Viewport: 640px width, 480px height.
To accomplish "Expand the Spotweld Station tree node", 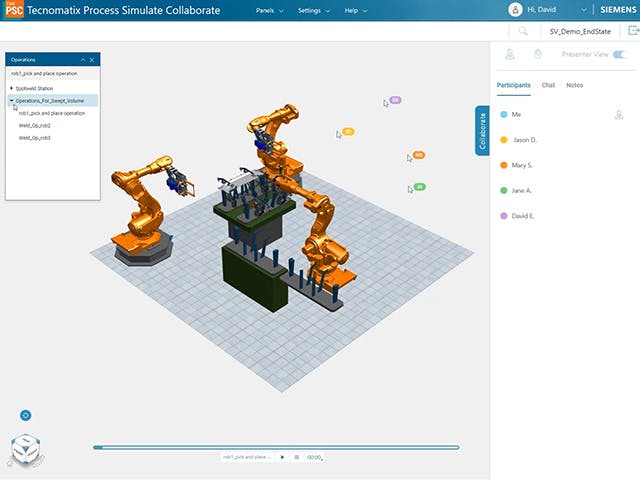I will [x=11, y=88].
